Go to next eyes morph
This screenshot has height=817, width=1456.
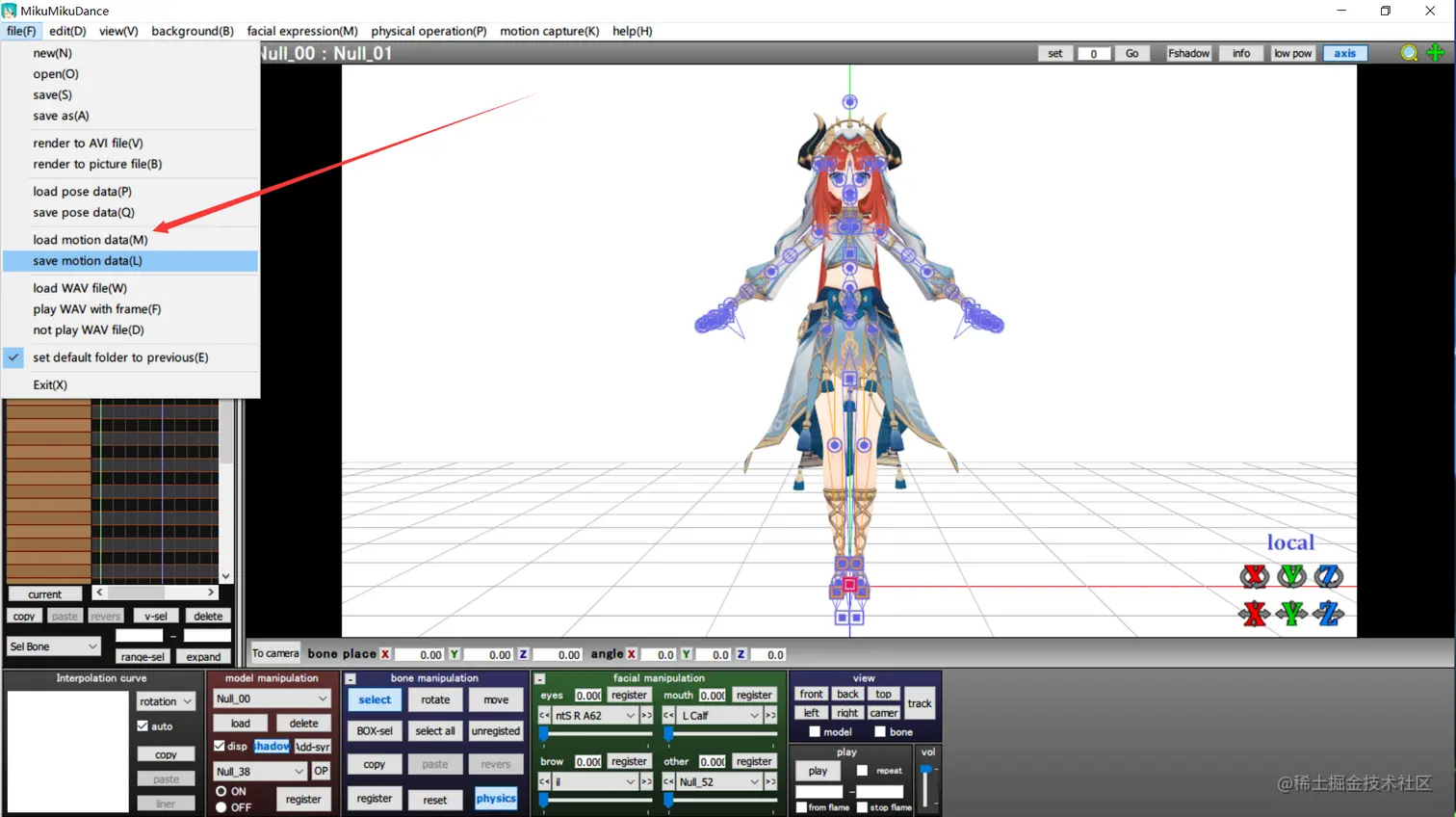[646, 716]
